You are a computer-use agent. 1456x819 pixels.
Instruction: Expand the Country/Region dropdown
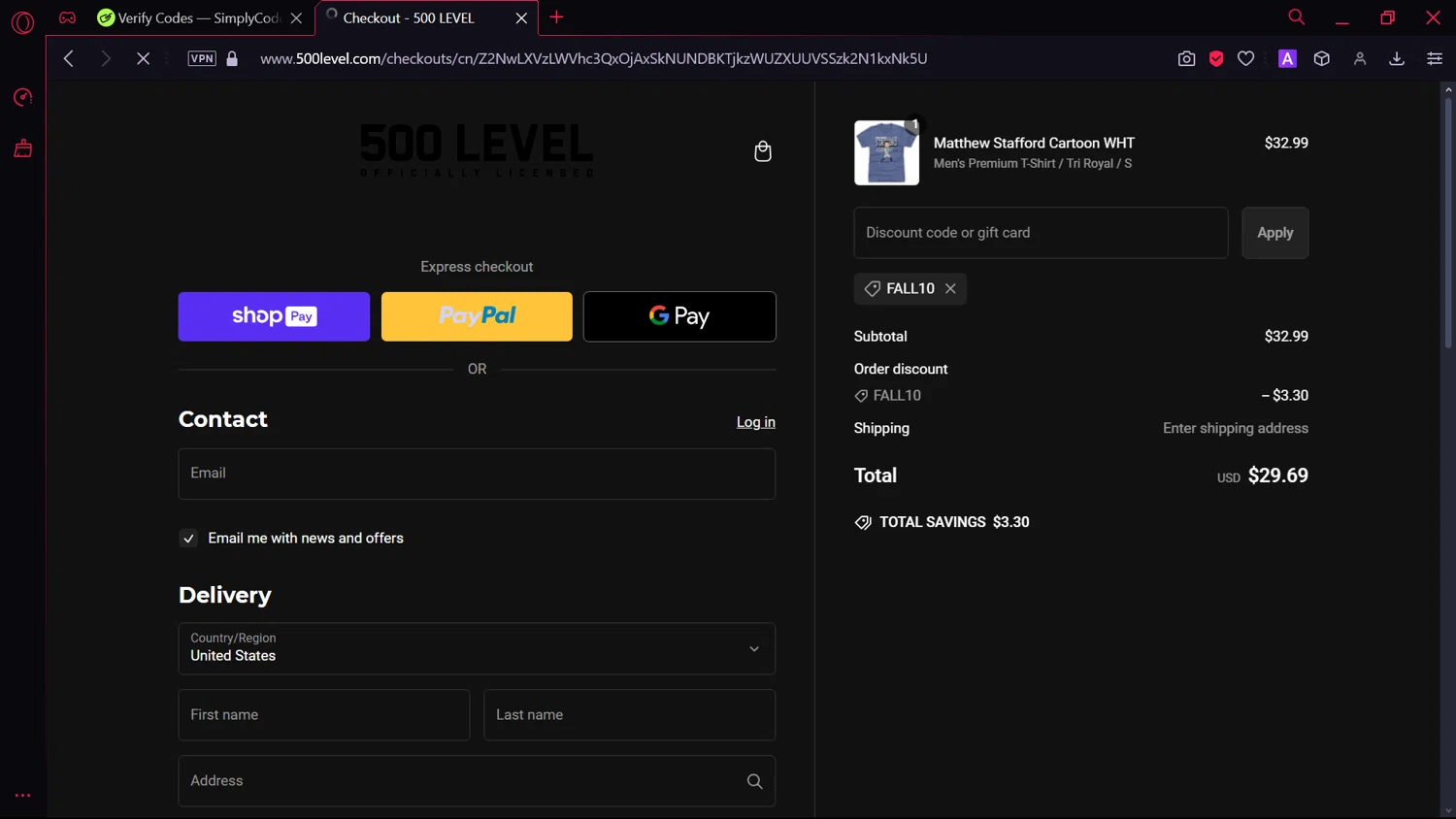coord(477,648)
